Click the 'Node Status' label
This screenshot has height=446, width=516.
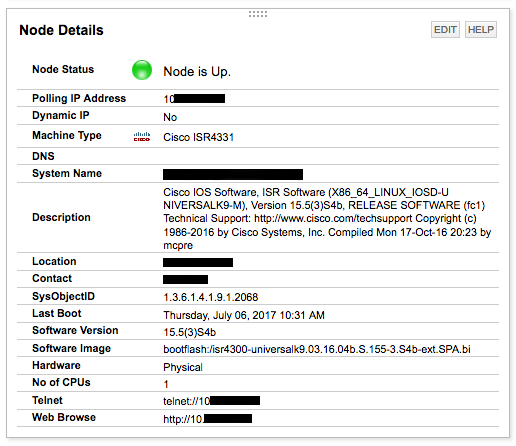63,69
